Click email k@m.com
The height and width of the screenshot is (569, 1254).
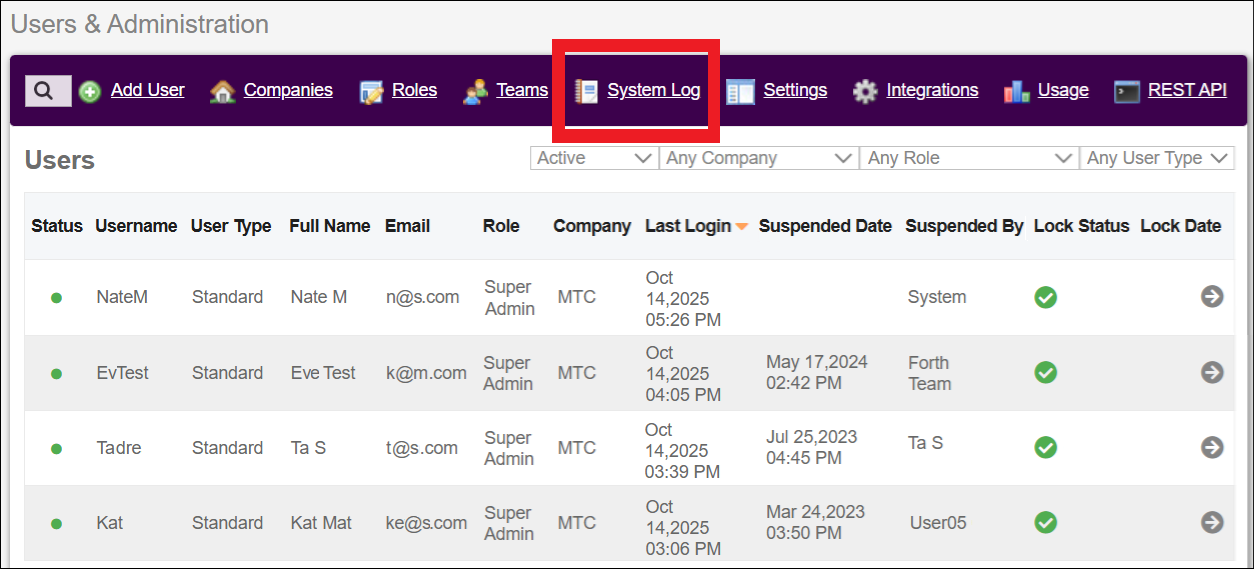click(426, 373)
